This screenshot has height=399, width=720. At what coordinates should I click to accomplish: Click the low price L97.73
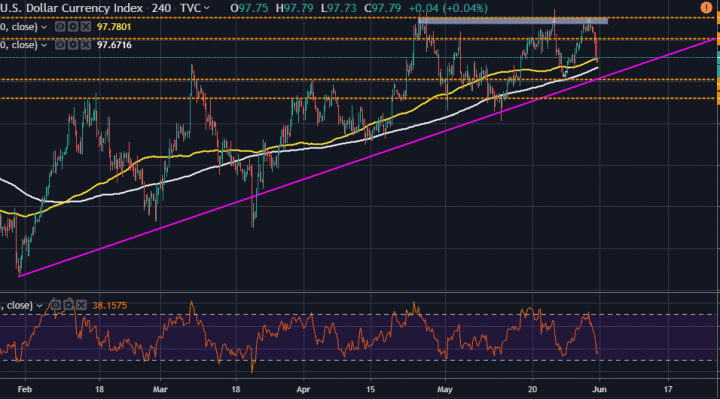point(338,8)
